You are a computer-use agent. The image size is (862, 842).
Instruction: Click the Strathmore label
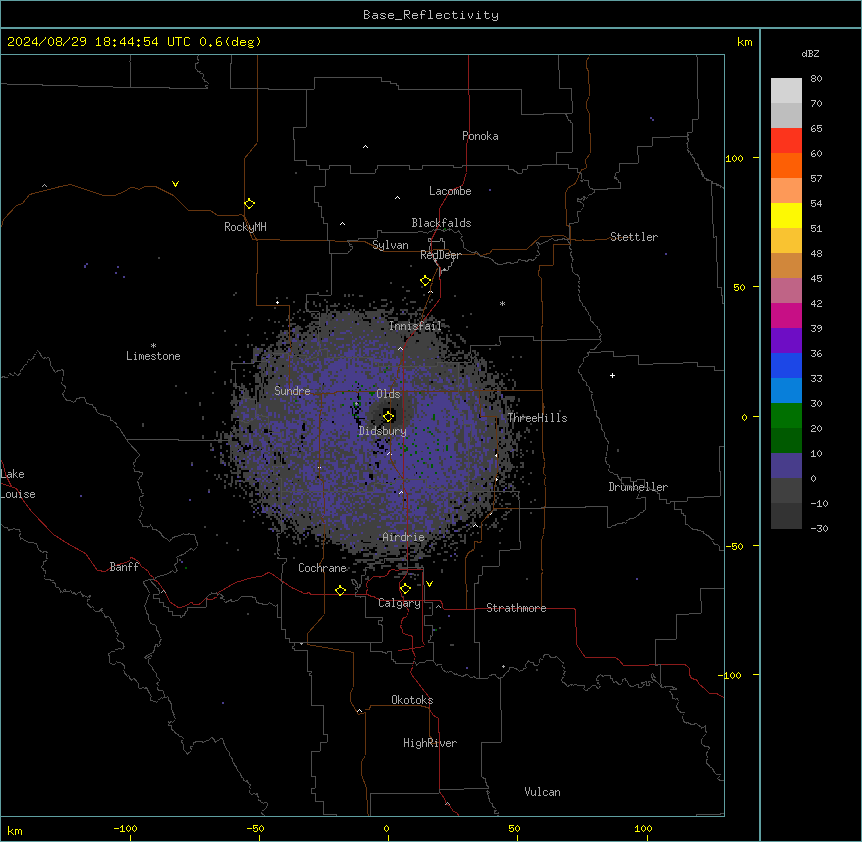(516, 608)
